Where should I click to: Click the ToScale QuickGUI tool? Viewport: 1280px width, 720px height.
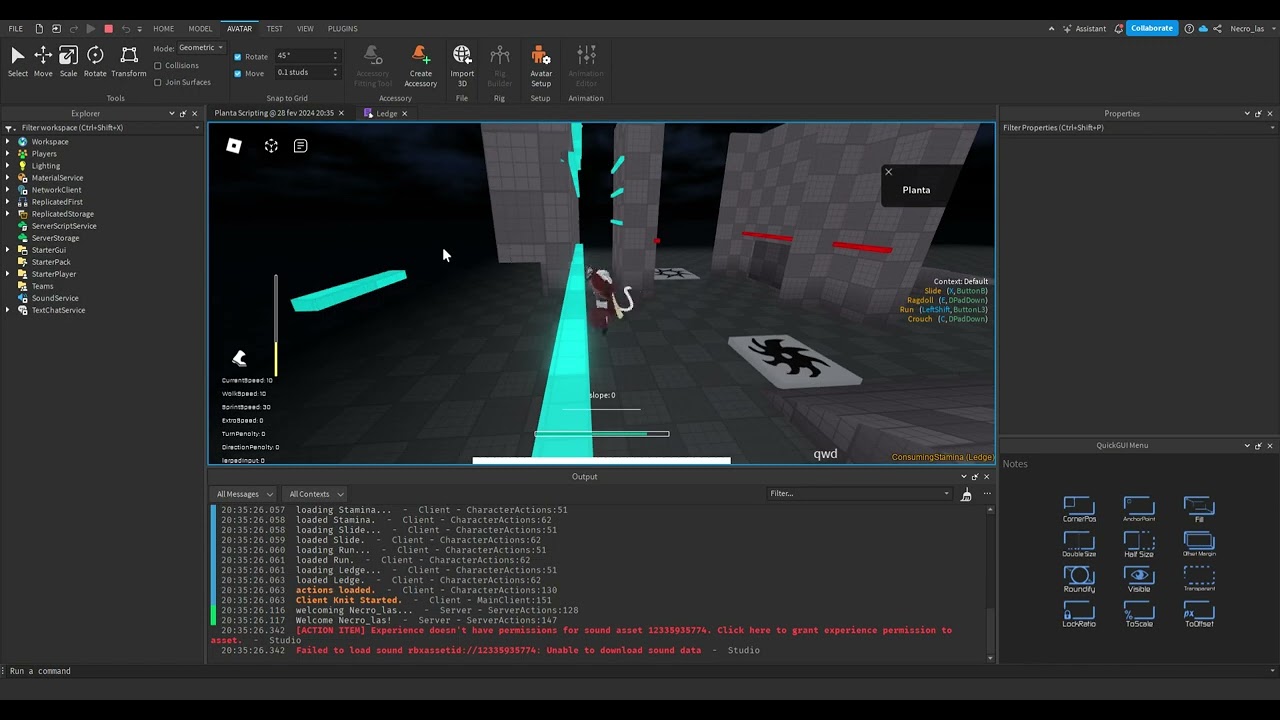(x=1139, y=614)
